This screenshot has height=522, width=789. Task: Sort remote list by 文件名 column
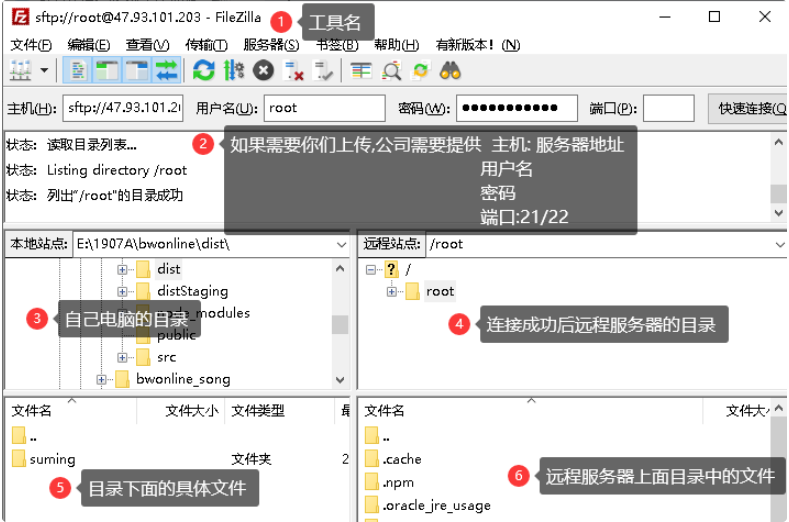[x=384, y=411]
